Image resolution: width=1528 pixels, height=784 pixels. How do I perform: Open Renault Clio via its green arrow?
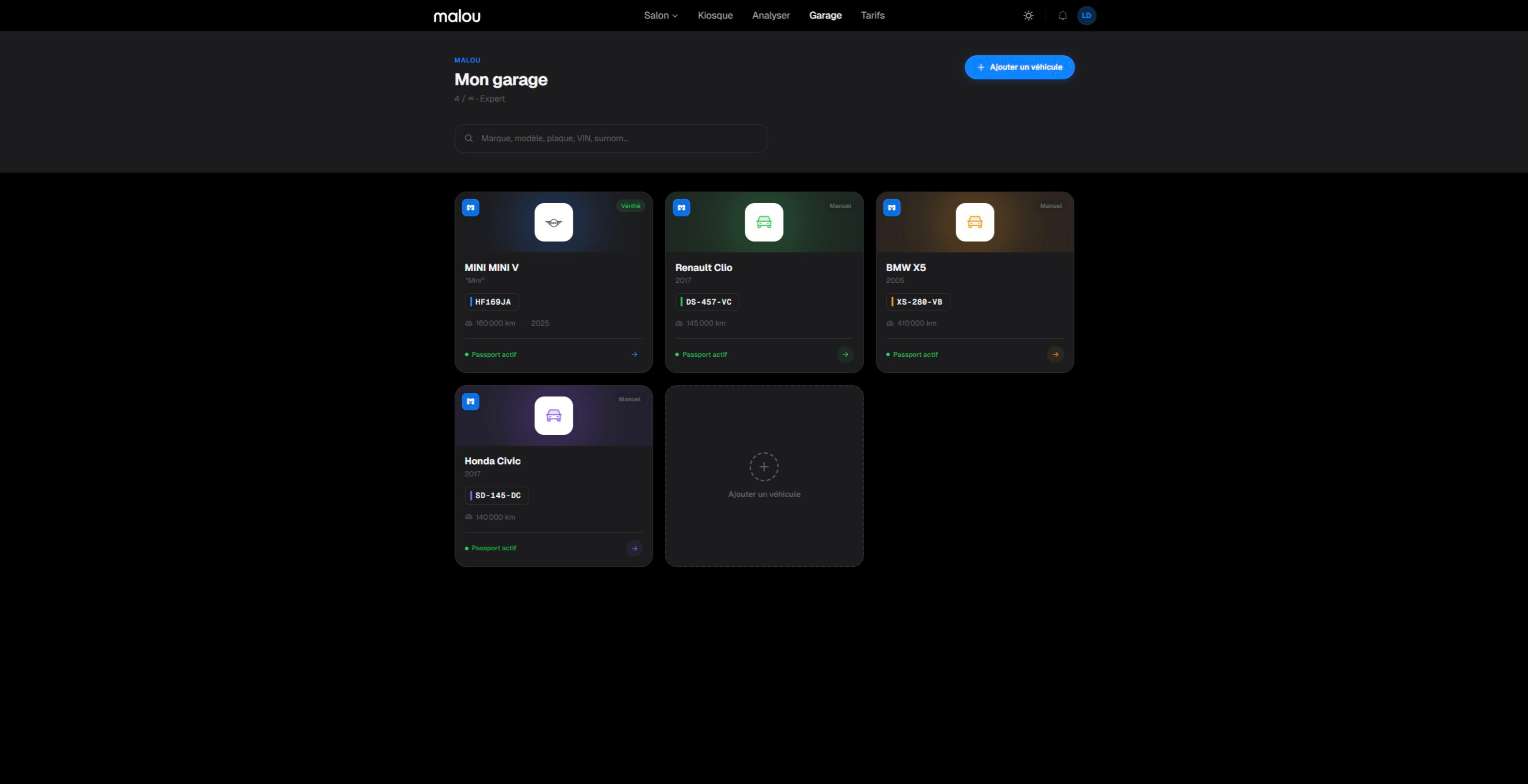(x=845, y=355)
